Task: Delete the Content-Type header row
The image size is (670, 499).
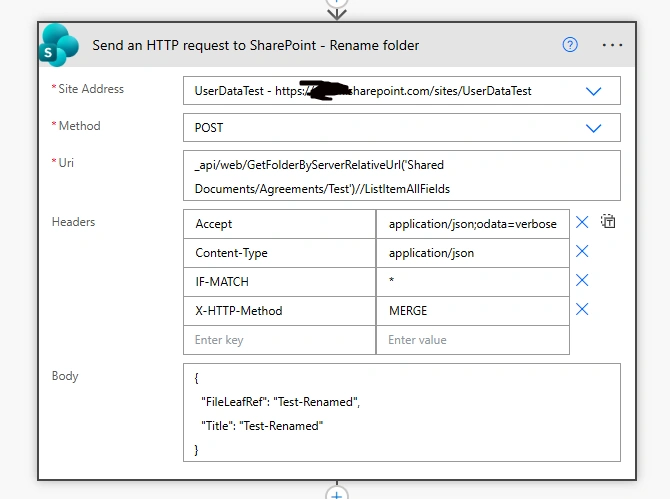Action: pyautogui.click(x=582, y=251)
